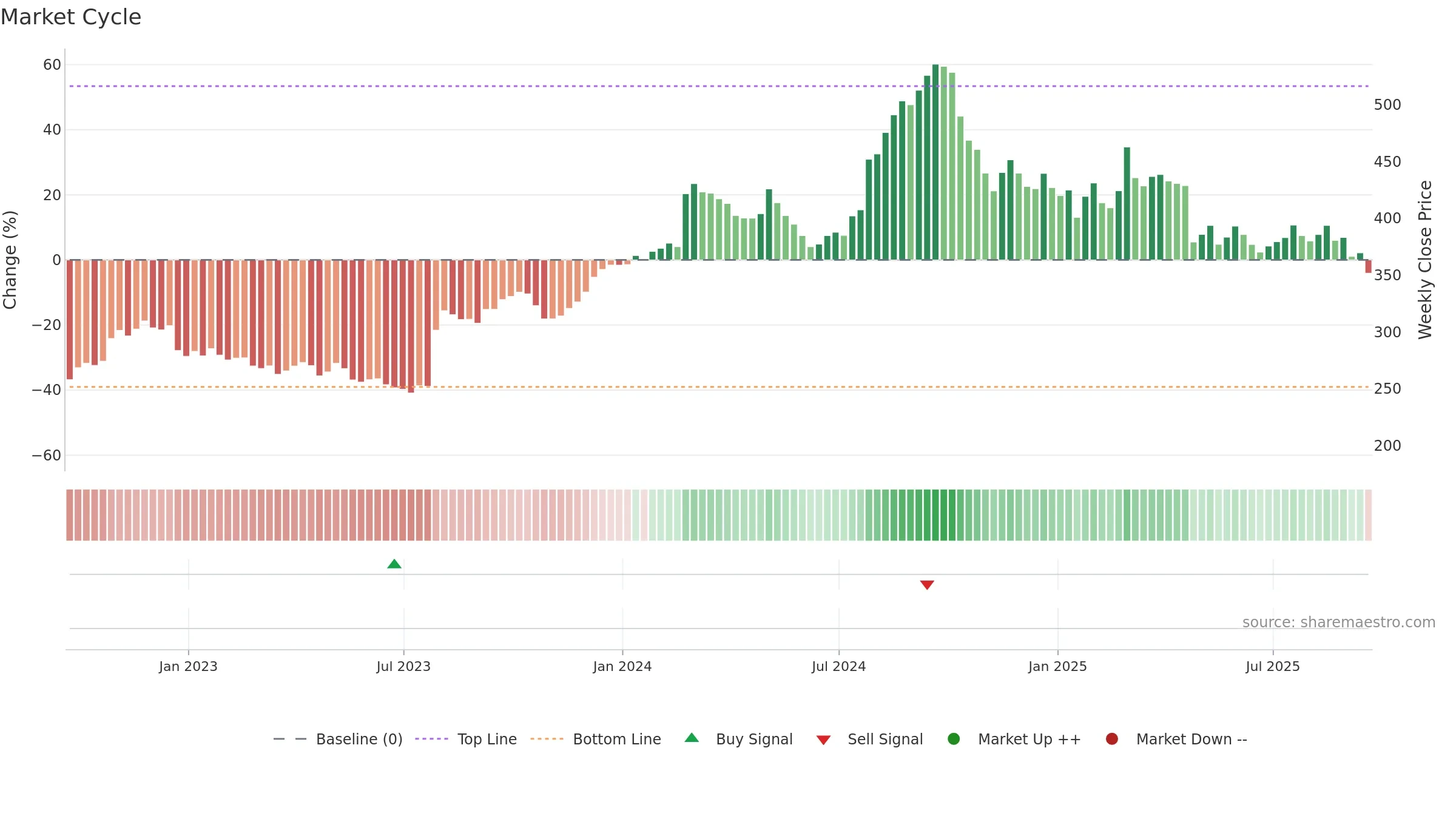Click the tall green bar reaching 35 in early 2025

tap(1127, 203)
